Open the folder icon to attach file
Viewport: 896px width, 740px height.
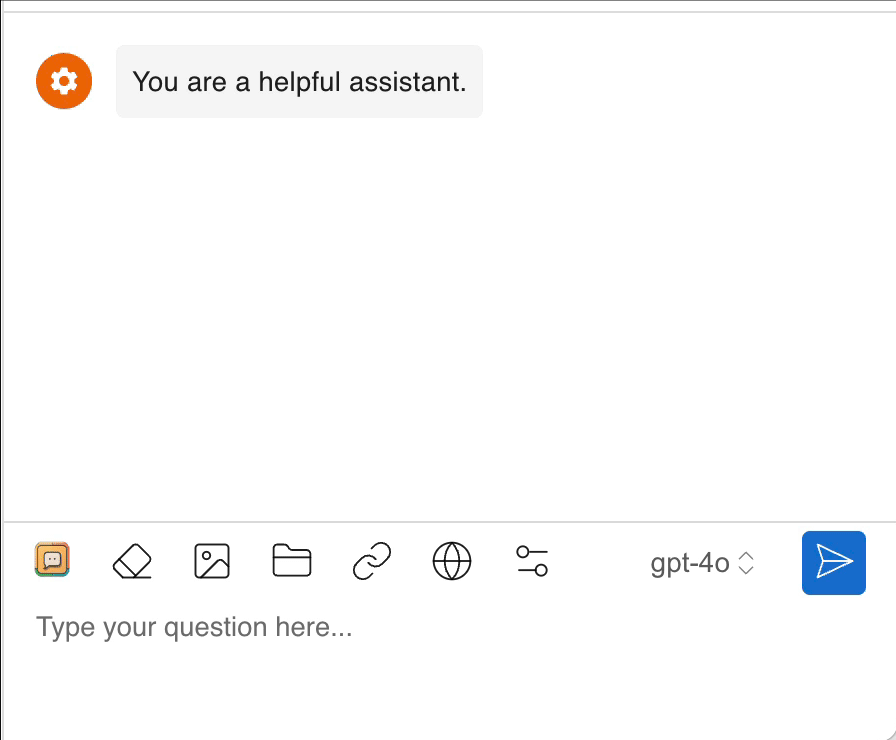pyautogui.click(x=291, y=561)
